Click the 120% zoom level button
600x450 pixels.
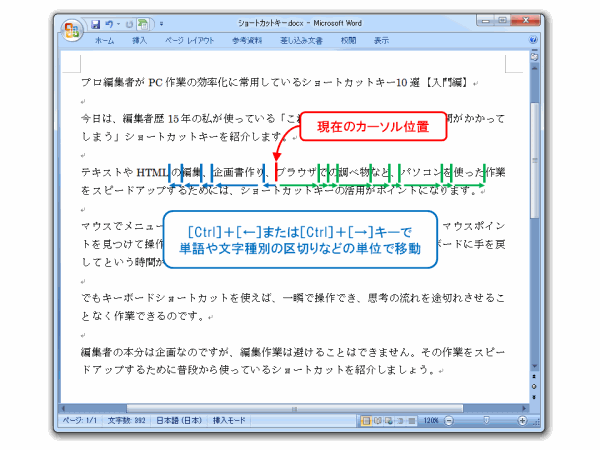click(430, 421)
